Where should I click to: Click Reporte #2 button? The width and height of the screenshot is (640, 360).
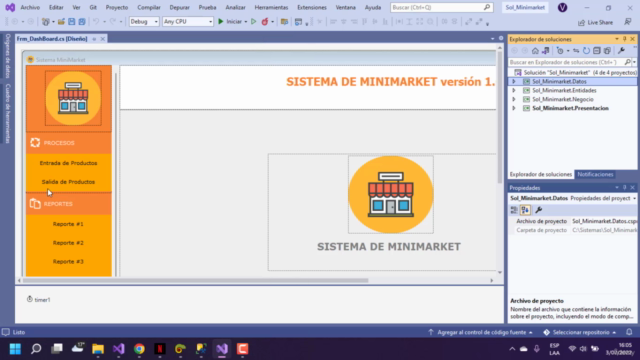pos(68,242)
